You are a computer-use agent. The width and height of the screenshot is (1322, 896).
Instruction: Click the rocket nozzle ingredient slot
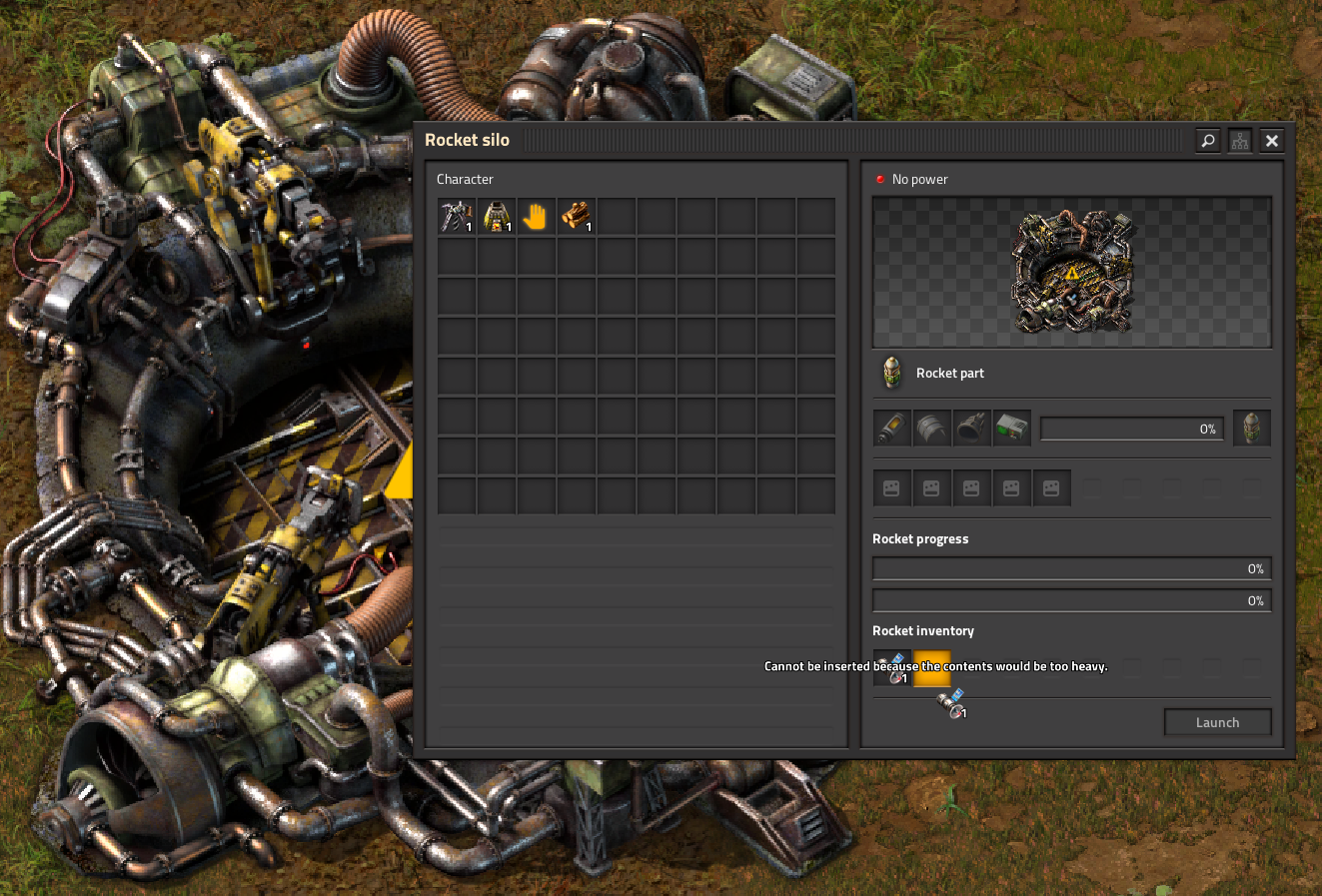click(x=972, y=429)
